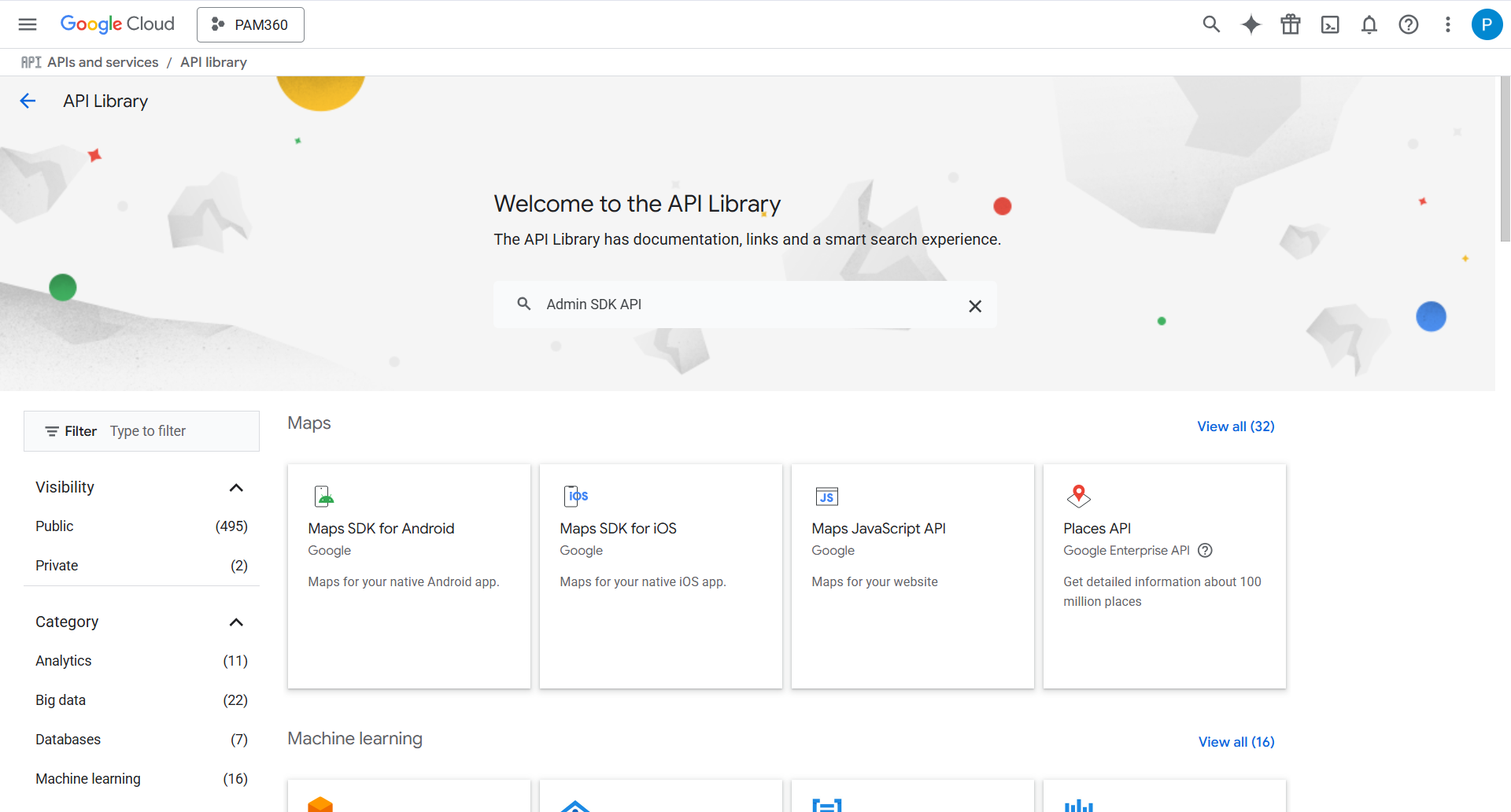The image size is (1511, 812).
Task: Clear the Admin SDK API search text
Action: point(975,305)
